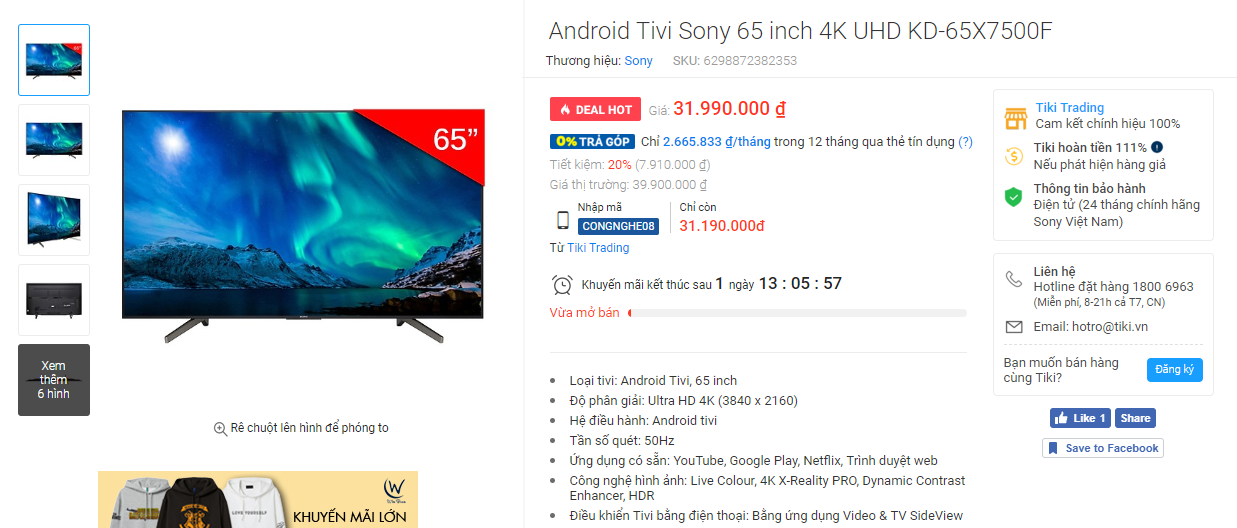1237x528 pixels.
Task: Click the magnifier zoom icon under image
Action: [x=220, y=428]
